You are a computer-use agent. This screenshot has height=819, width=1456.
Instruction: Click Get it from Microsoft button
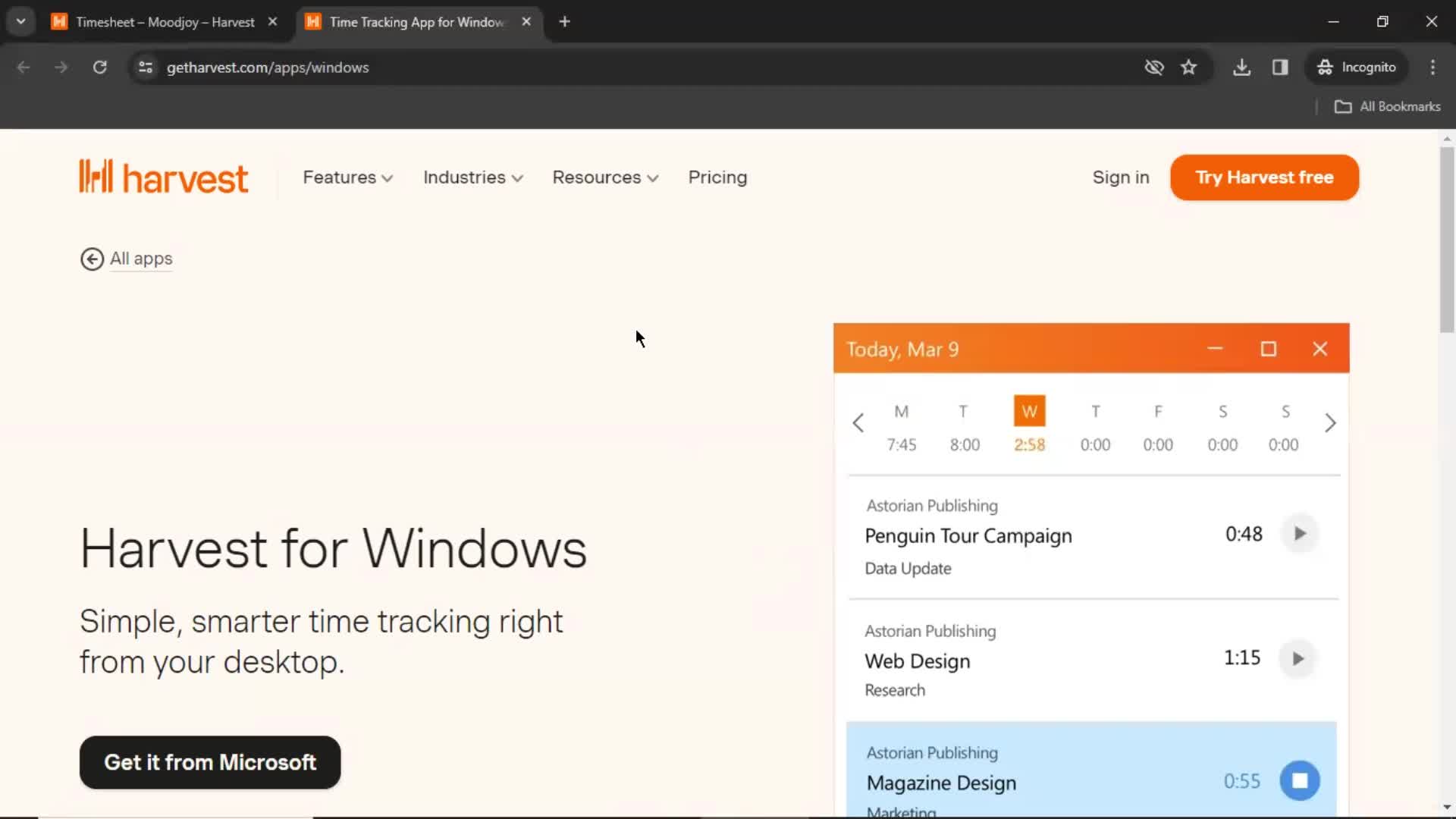point(210,762)
